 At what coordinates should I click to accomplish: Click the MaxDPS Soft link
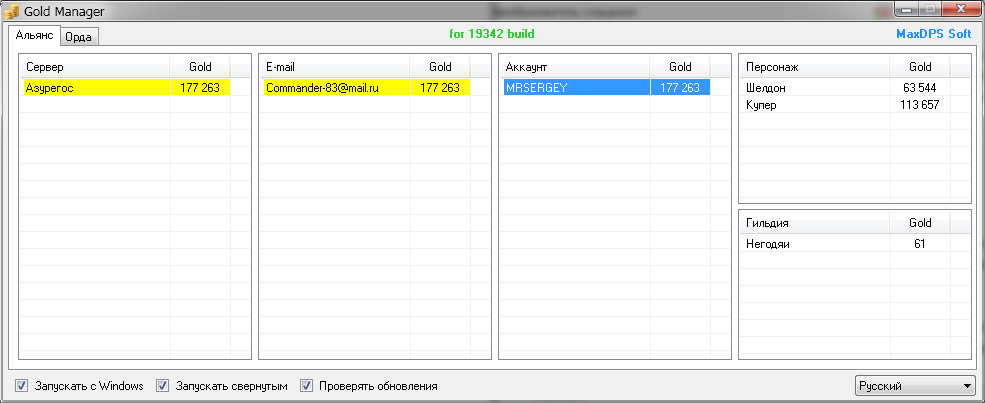coord(935,33)
